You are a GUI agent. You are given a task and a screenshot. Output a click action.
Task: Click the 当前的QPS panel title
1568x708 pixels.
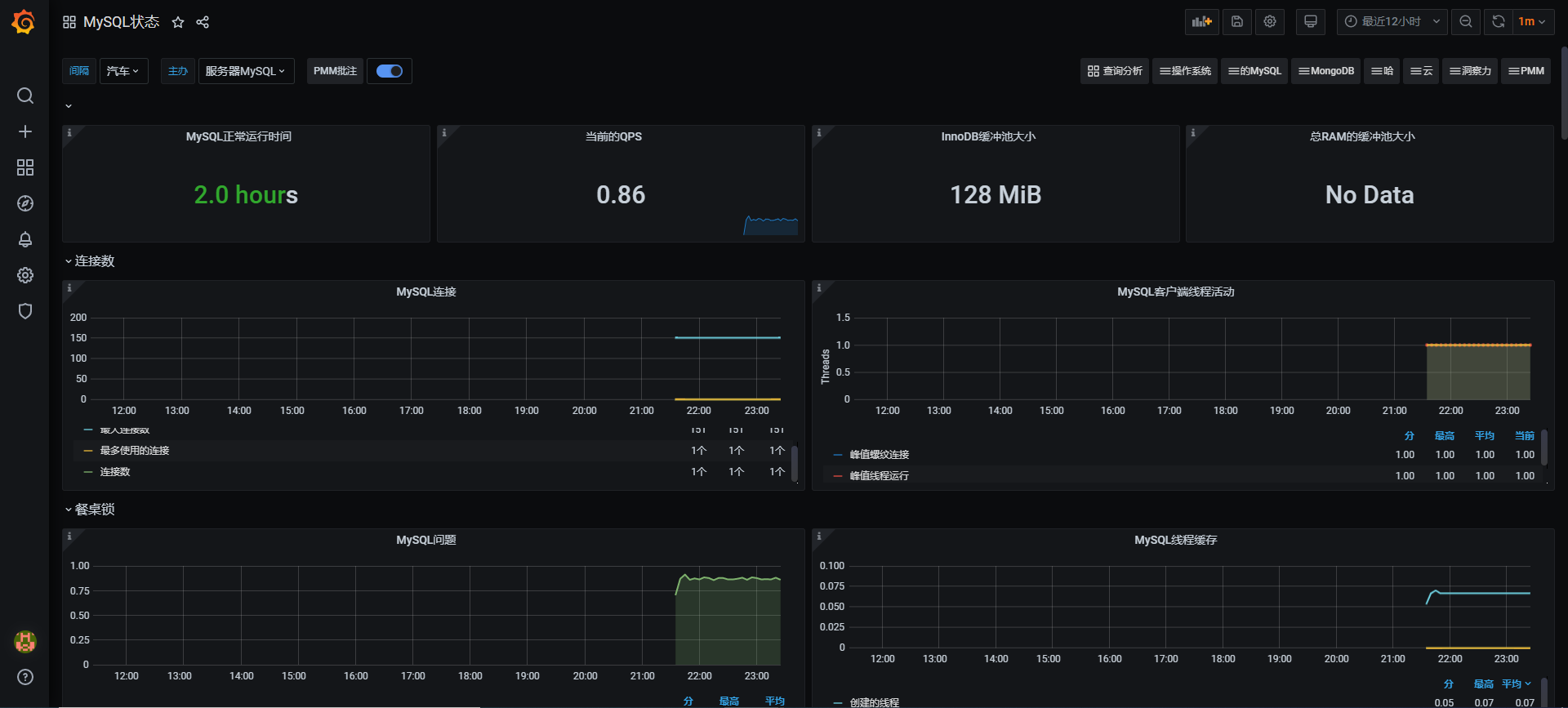click(613, 136)
